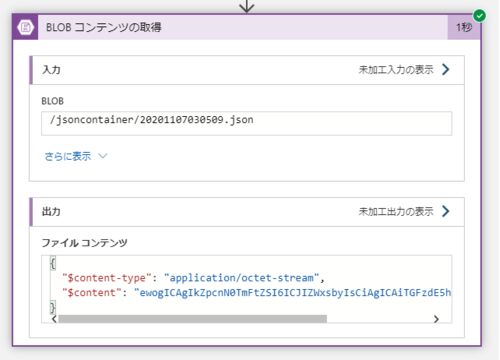Click the 1秒 duration label
500x360 pixels.
(x=464, y=27)
